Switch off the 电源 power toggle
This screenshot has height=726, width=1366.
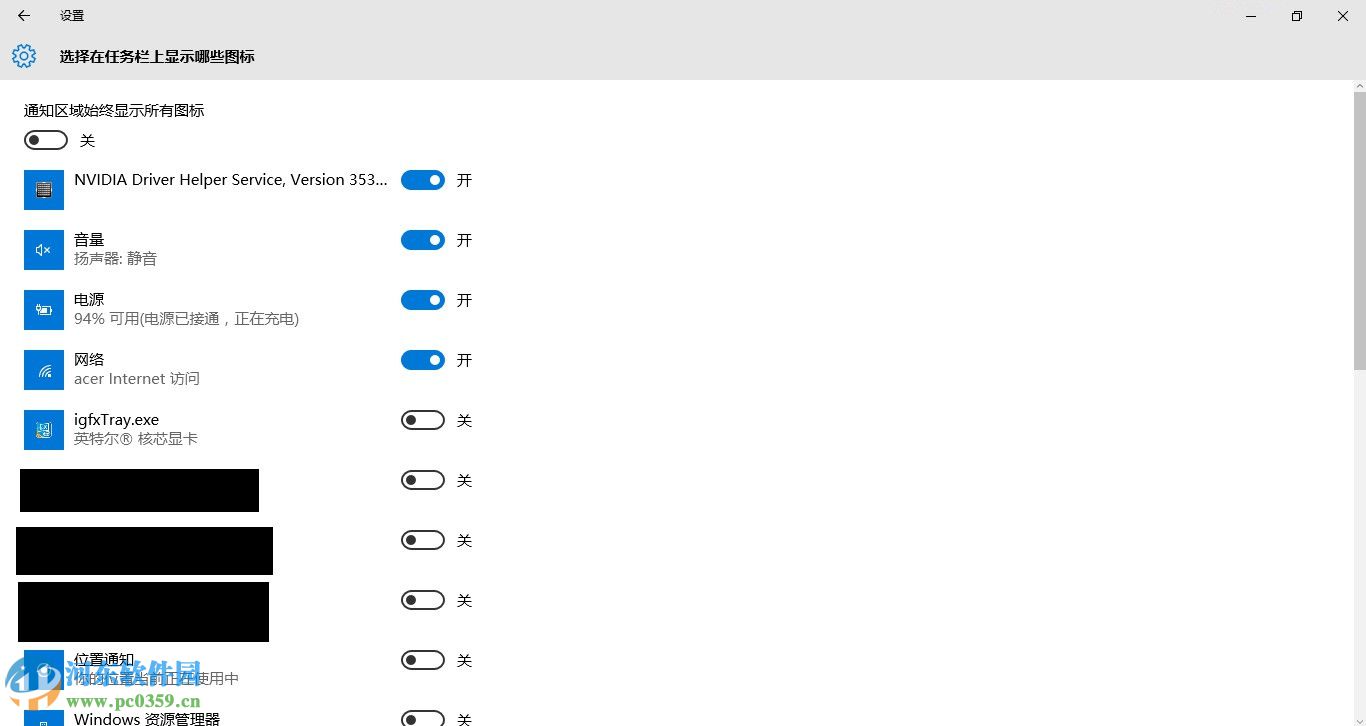423,300
